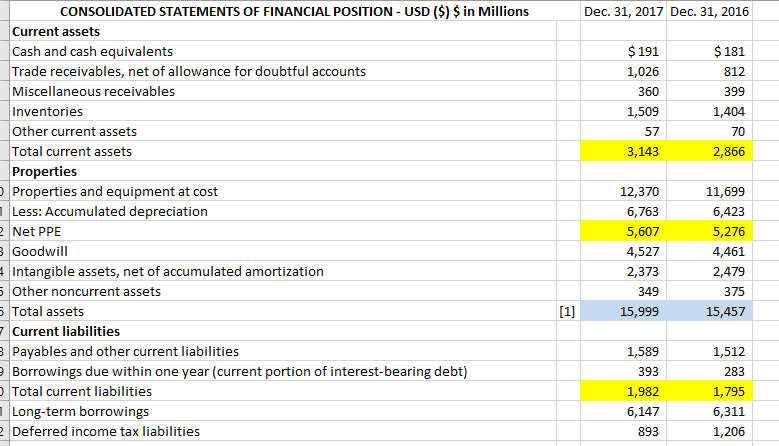Select the Total current liabilities label

(x=82, y=391)
